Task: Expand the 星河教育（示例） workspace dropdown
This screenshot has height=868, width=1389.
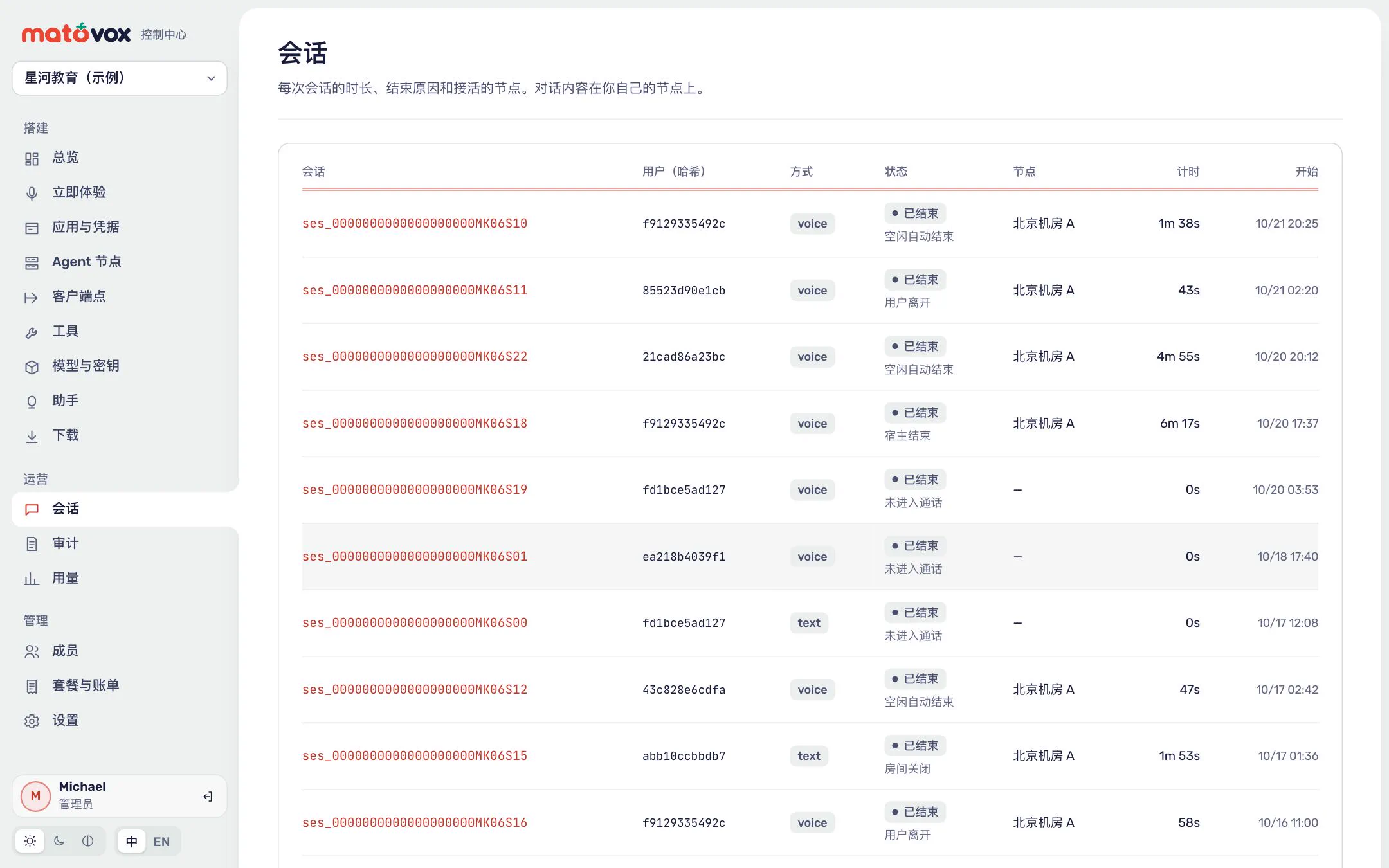Action: [x=120, y=78]
